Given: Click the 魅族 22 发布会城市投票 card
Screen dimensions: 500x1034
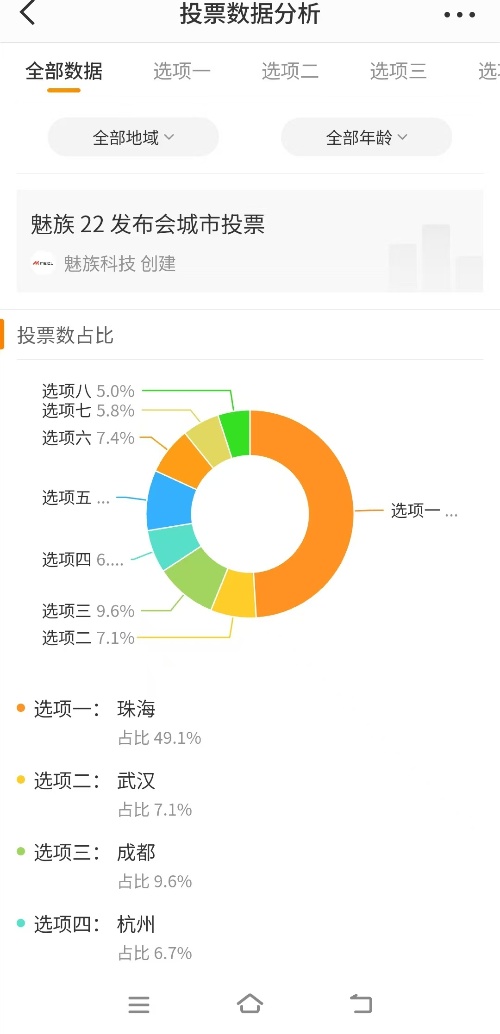Looking at the screenshot, I should [x=250, y=241].
